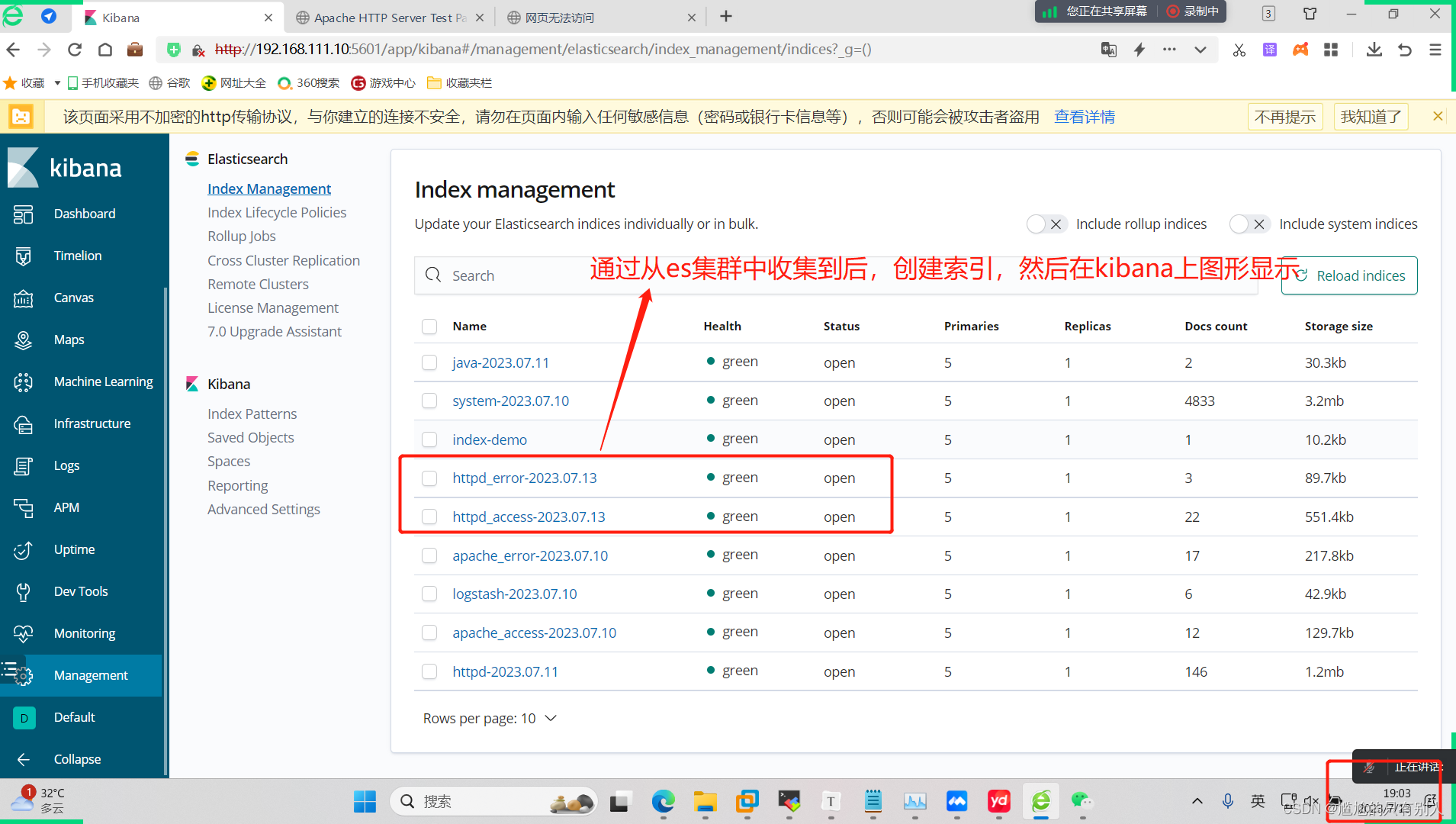Open Machine Learning sidebar icon

[x=24, y=382]
